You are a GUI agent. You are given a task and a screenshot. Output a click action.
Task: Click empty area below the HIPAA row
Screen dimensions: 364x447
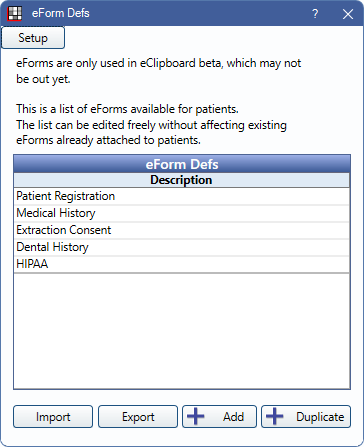tap(182, 331)
